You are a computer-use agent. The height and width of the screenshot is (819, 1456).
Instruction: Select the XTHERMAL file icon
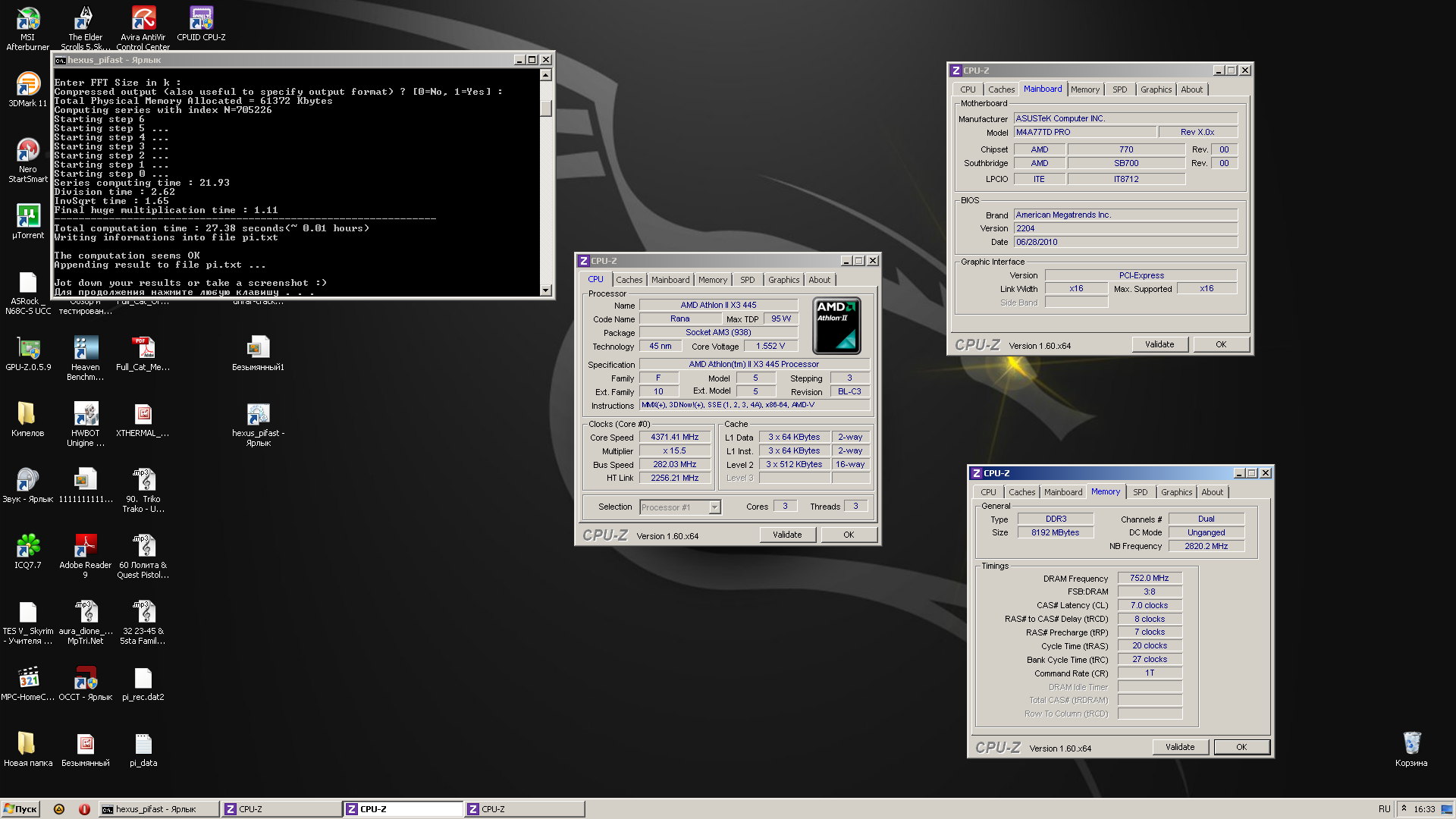[143, 419]
